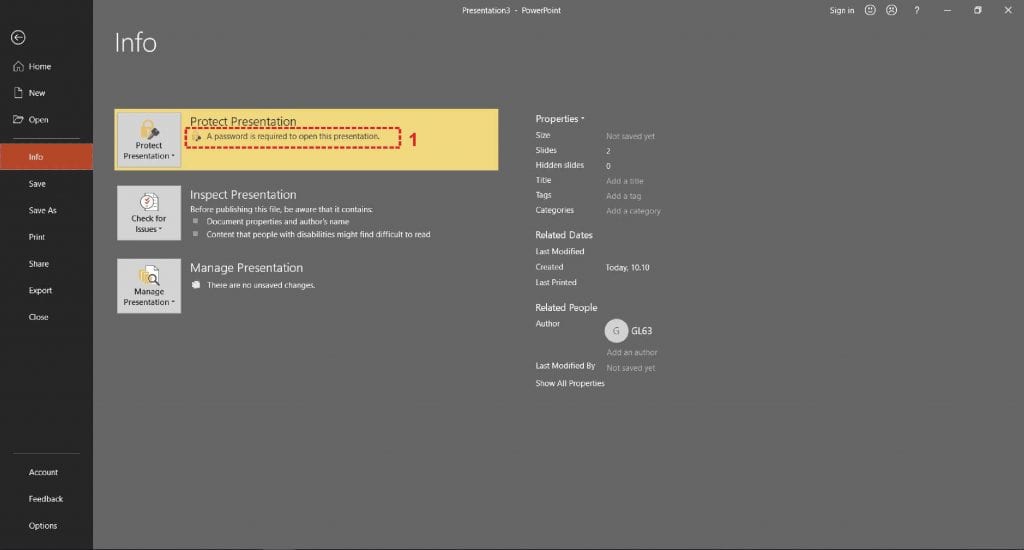Click the Related People heading
Viewport: 1024px width, 550px height.
tap(566, 308)
